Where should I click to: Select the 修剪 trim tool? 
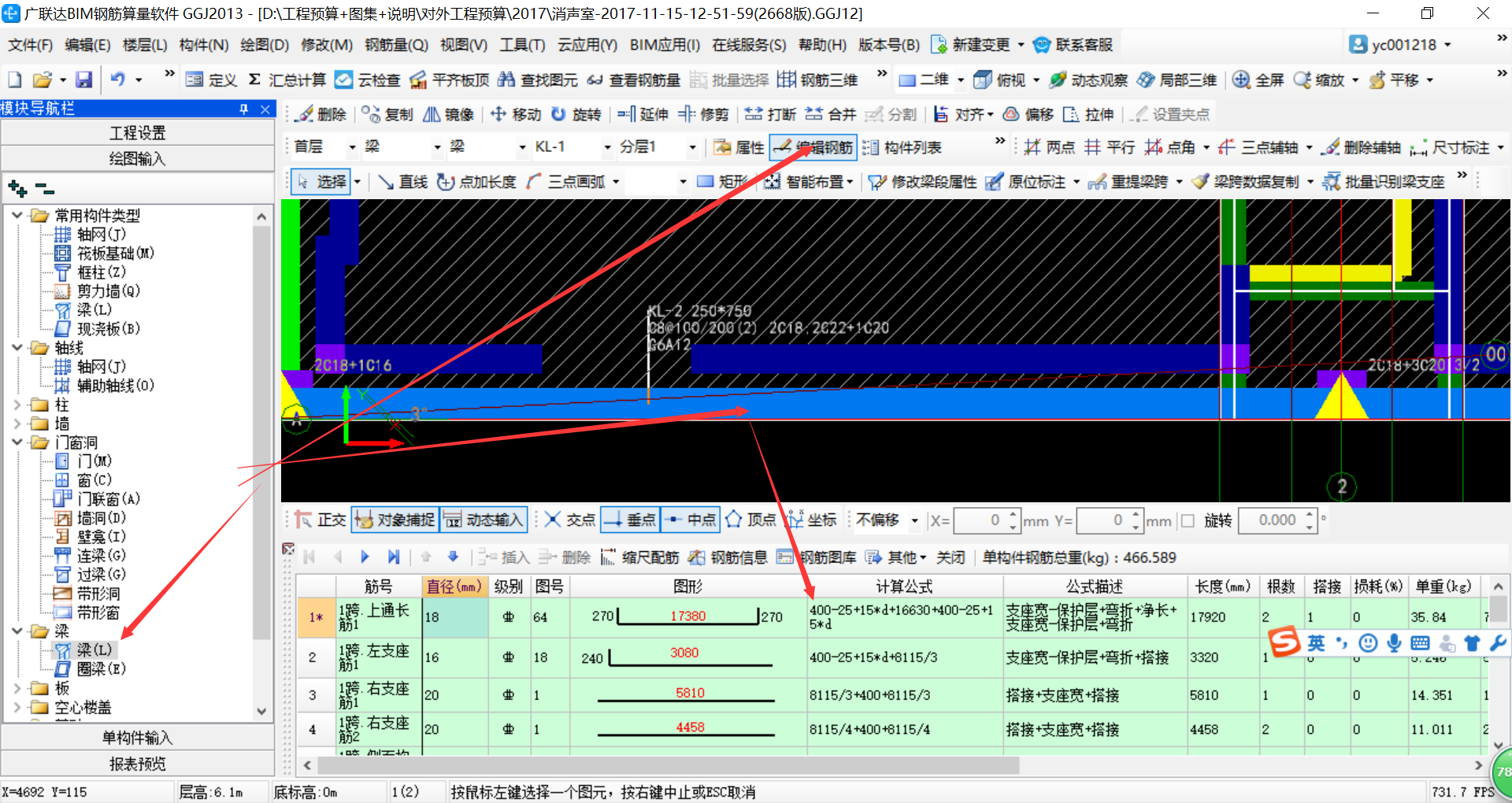[x=703, y=114]
